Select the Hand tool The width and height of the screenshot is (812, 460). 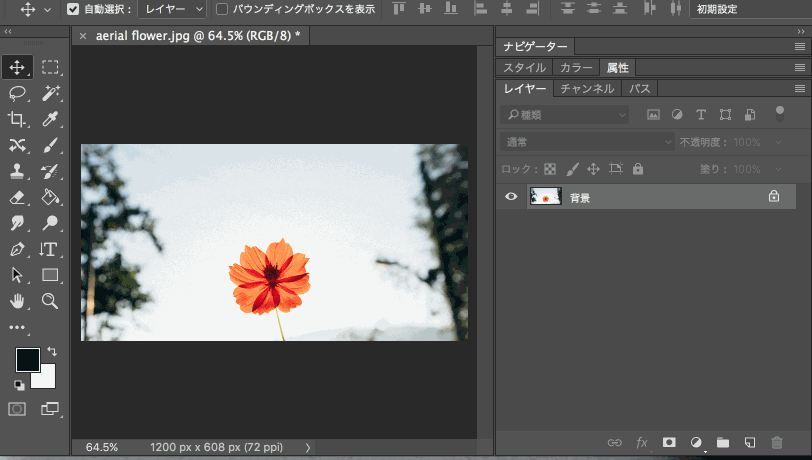coord(17,301)
